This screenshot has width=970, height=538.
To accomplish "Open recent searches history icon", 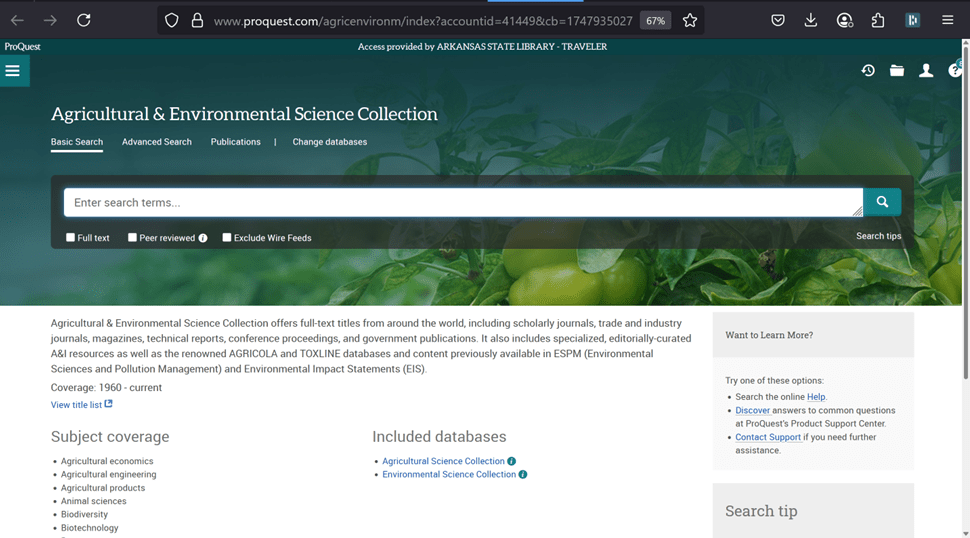I will [x=868, y=71].
